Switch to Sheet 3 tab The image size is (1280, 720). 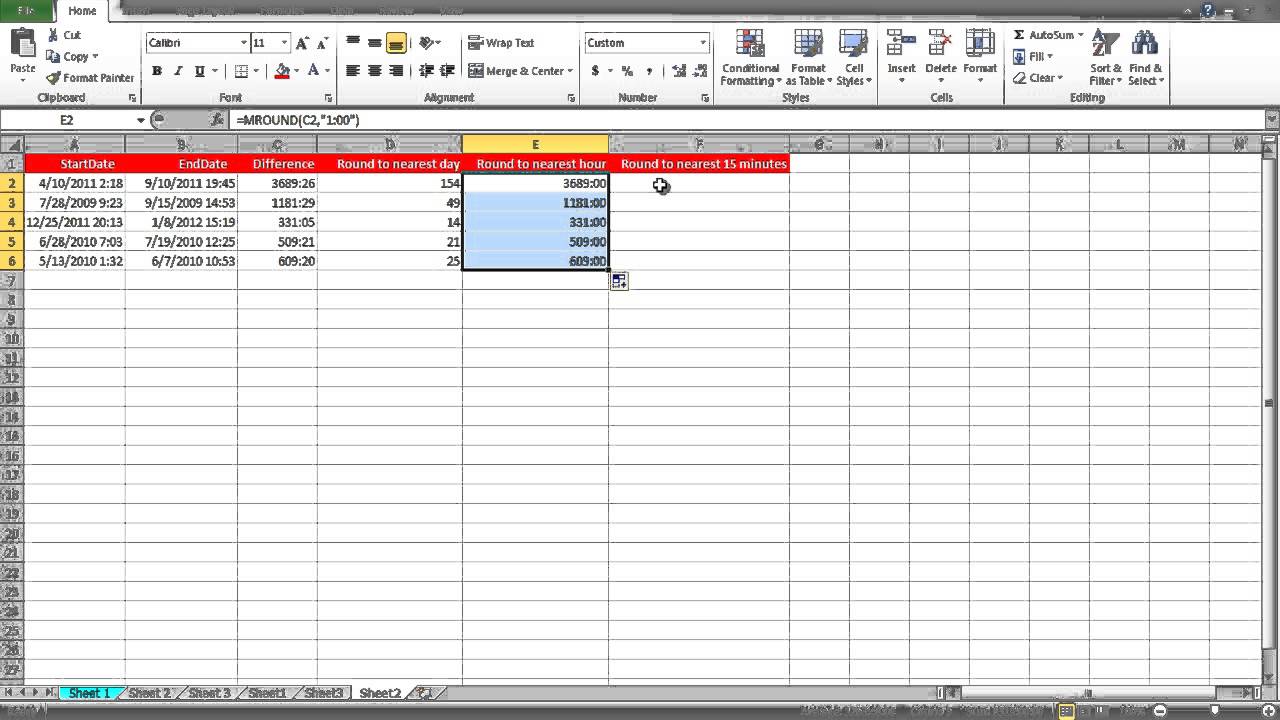209,693
